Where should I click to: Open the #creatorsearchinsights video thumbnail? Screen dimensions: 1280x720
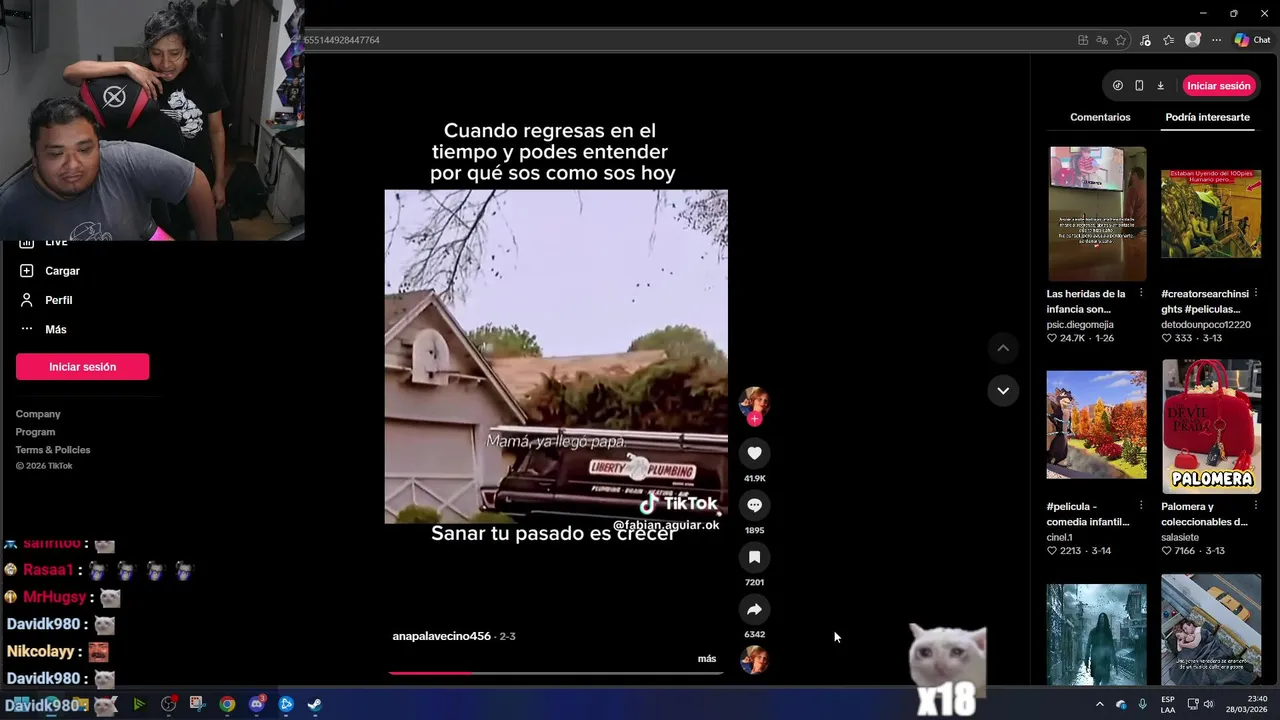(1211, 213)
